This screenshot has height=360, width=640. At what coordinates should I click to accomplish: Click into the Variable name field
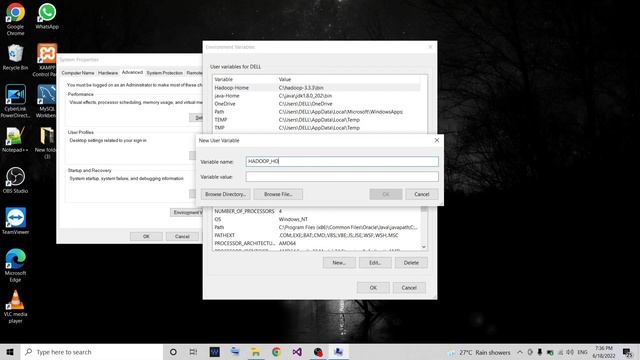click(342, 161)
